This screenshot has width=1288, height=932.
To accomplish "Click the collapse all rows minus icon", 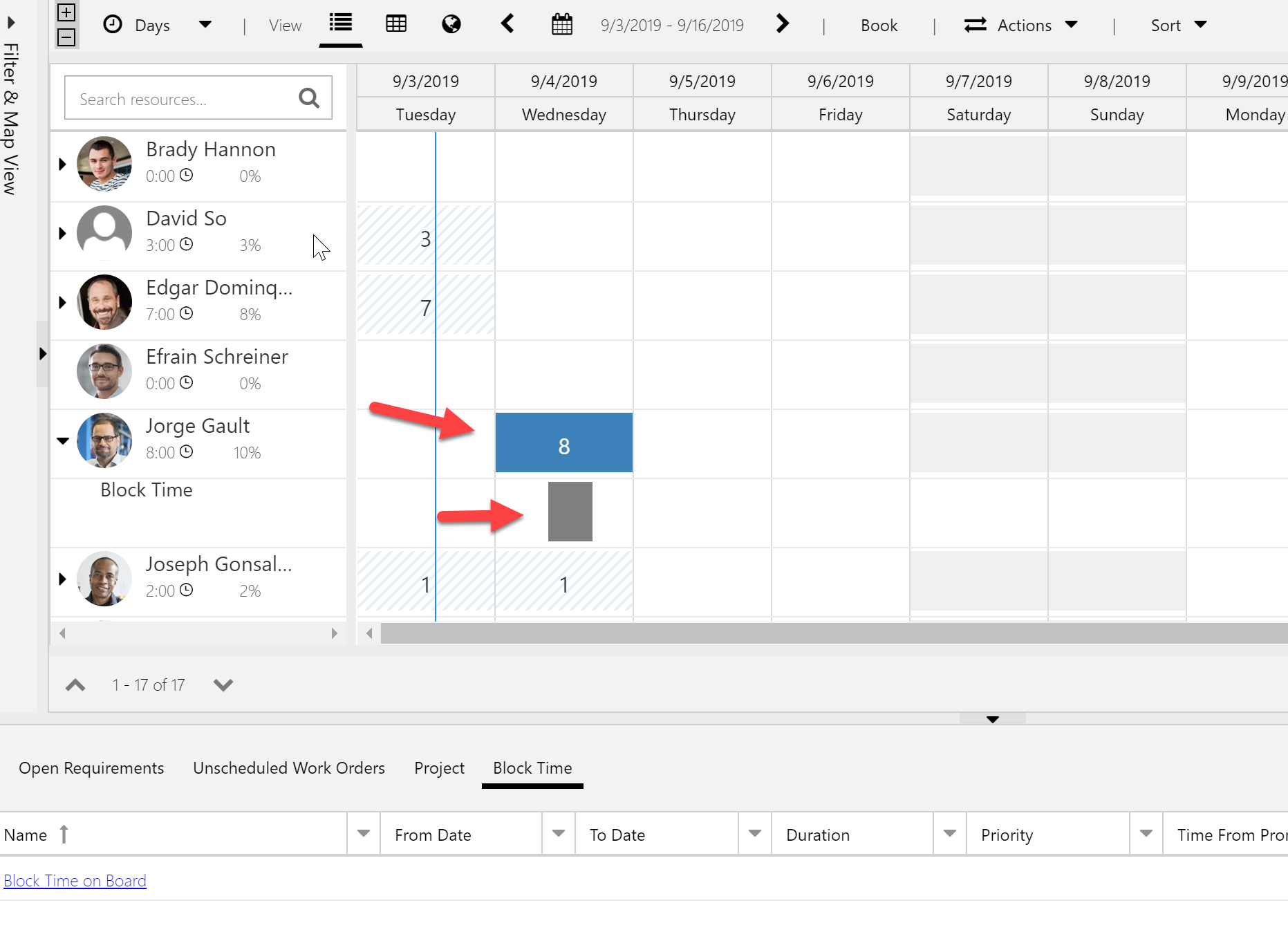I will click(66, 37).
